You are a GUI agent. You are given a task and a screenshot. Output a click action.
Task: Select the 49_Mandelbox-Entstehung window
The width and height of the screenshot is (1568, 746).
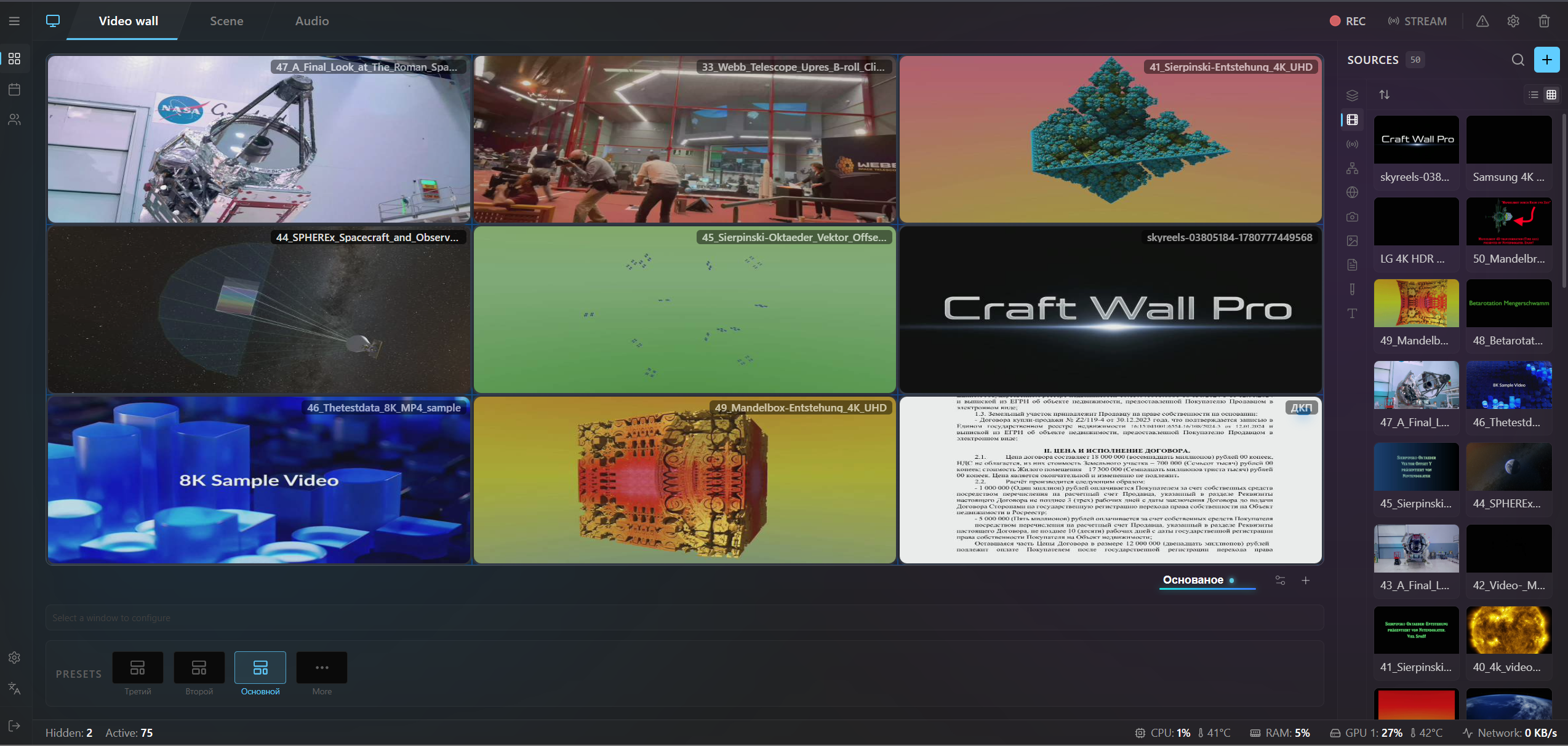(684, 480)
